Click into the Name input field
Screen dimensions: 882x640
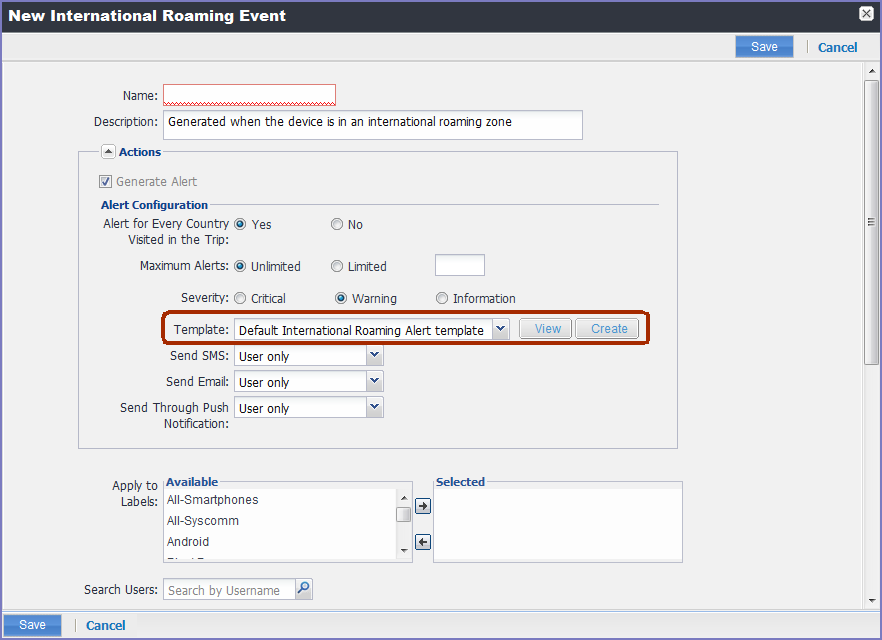(249, 95)
